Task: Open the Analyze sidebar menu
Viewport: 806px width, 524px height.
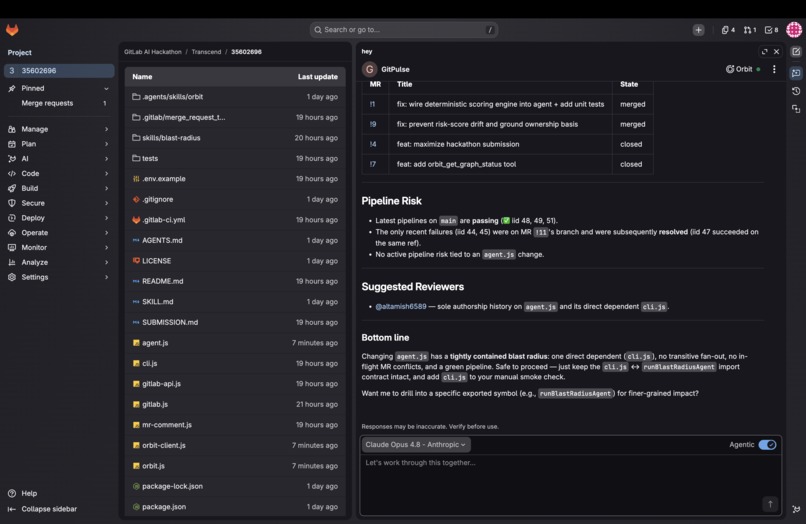Action: click(58, 262)
